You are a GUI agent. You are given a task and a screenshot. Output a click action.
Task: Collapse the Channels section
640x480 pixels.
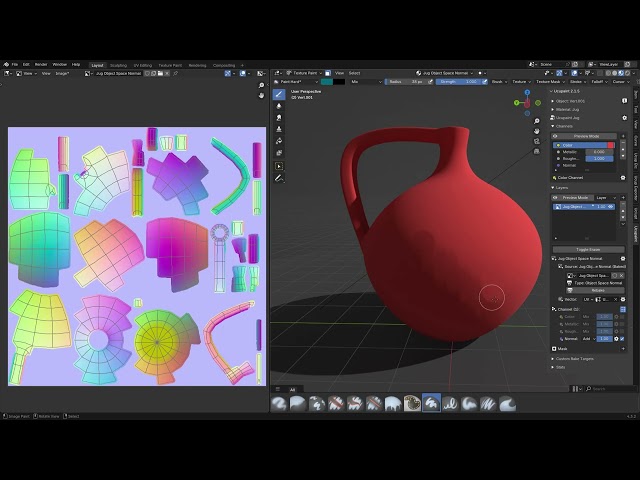[x=562, y=126]
